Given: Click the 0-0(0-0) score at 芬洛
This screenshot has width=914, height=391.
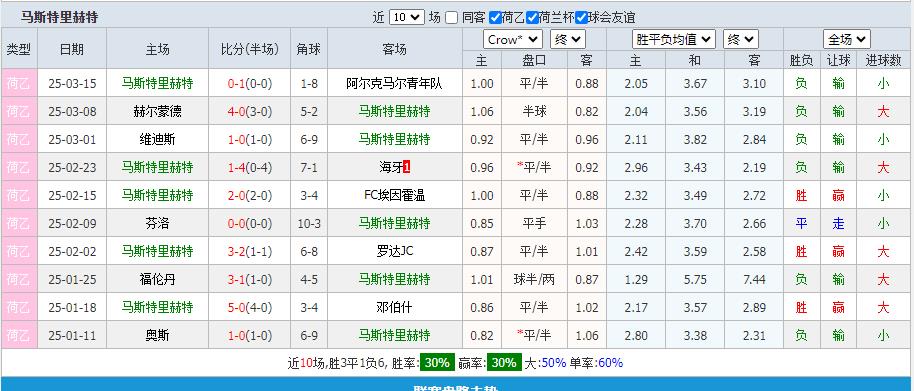Looking at the screenshot, I should (249, 223).
